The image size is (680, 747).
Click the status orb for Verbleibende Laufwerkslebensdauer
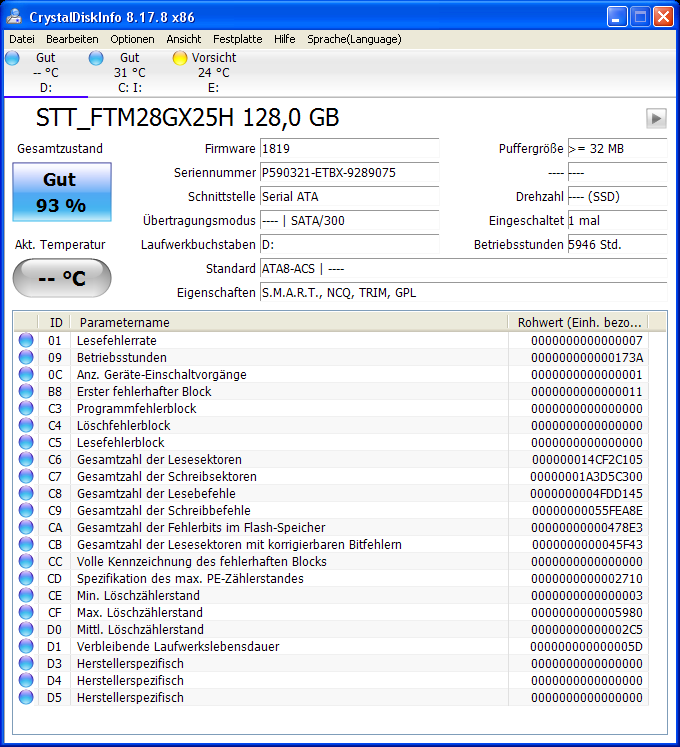point(26,646)
